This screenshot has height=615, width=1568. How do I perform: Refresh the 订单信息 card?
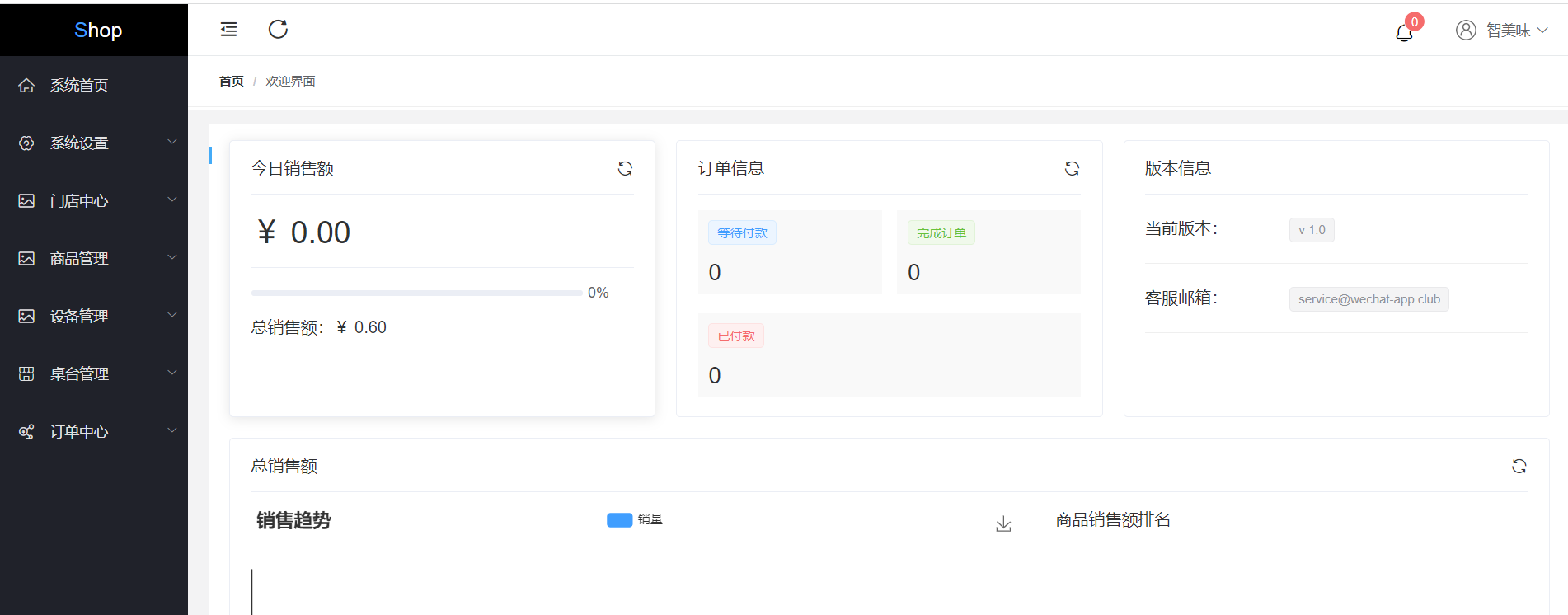1072,168
